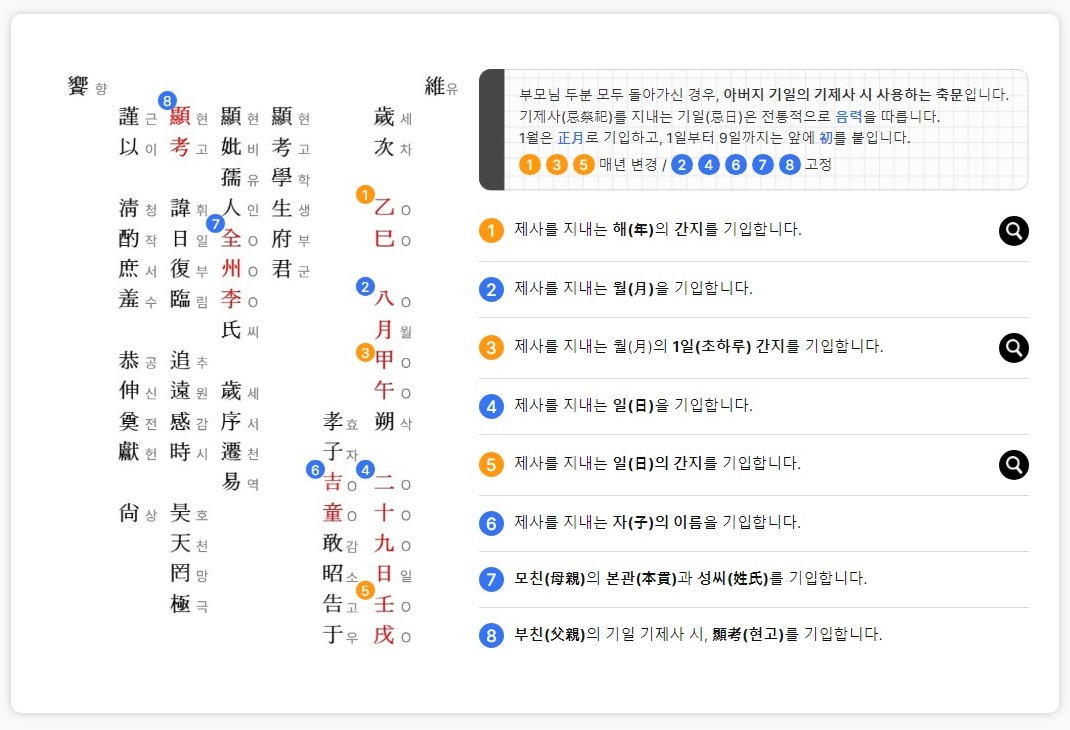Click blue 7 badge before 고정 label
1070x730 pixels.
pyautogui.click(x=763, y=164)
